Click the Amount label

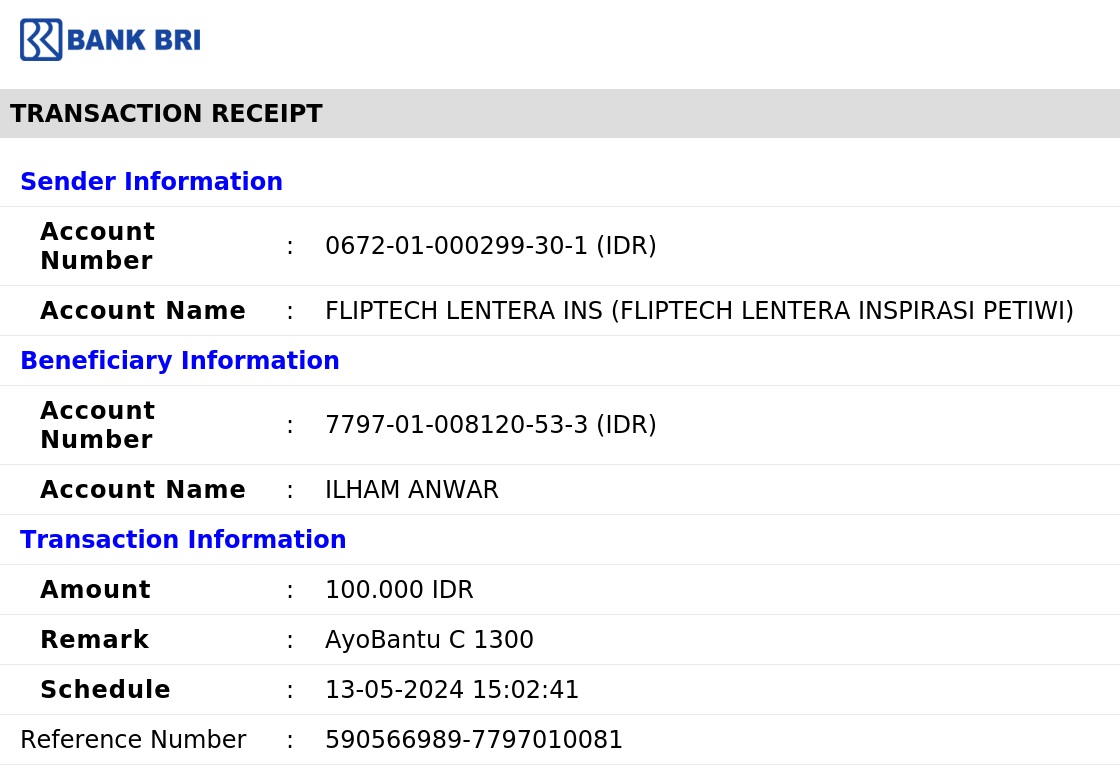click(x=96, y=589)
